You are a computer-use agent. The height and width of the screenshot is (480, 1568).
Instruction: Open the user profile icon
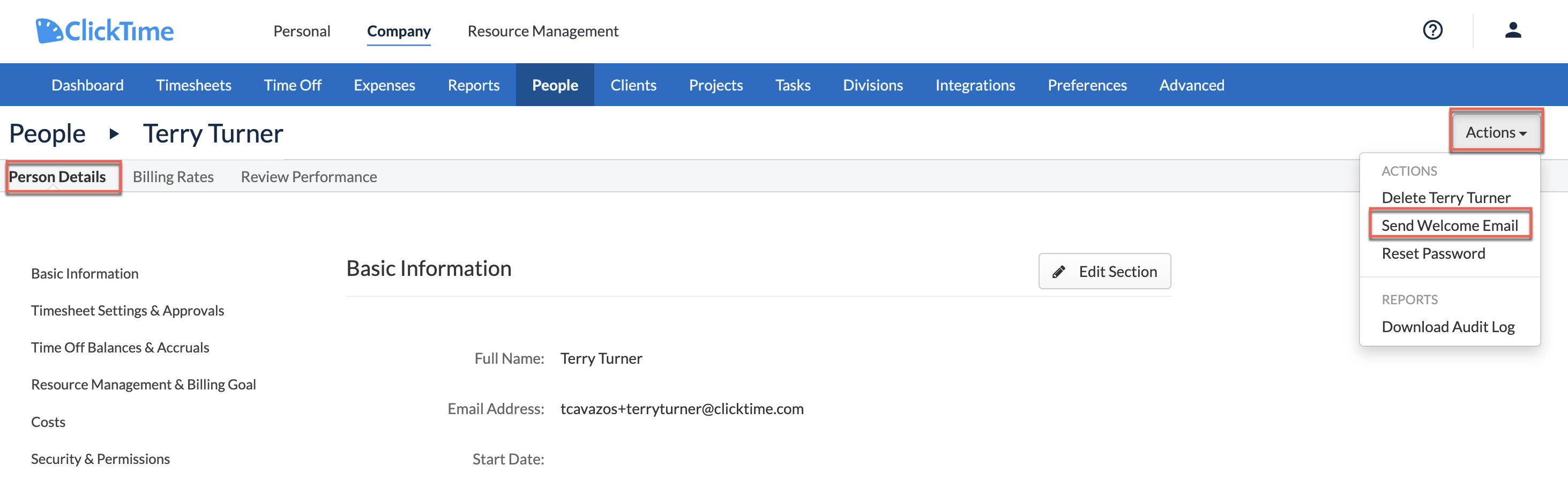tap(1513, 30)
